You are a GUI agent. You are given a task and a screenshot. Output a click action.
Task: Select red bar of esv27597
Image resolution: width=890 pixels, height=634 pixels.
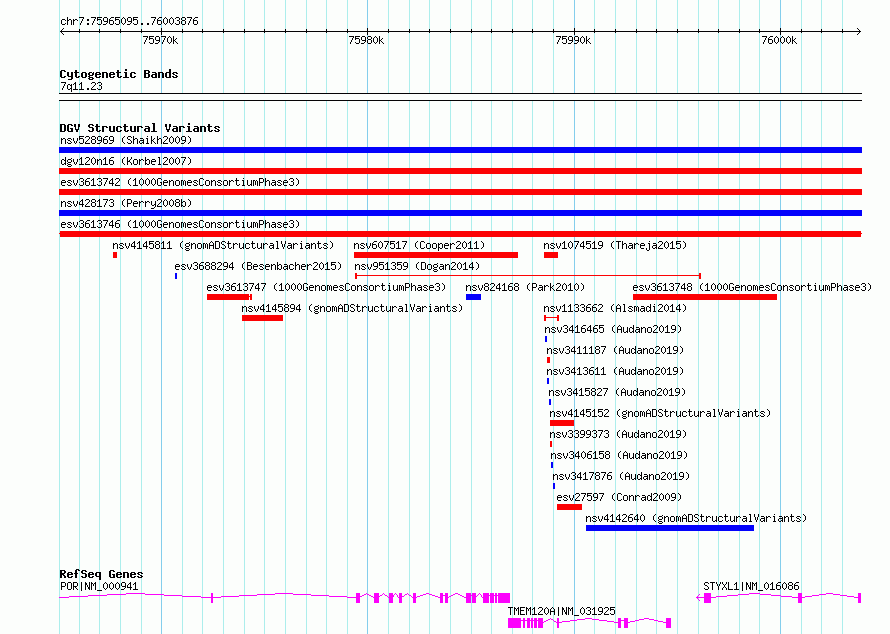[569, 507]
